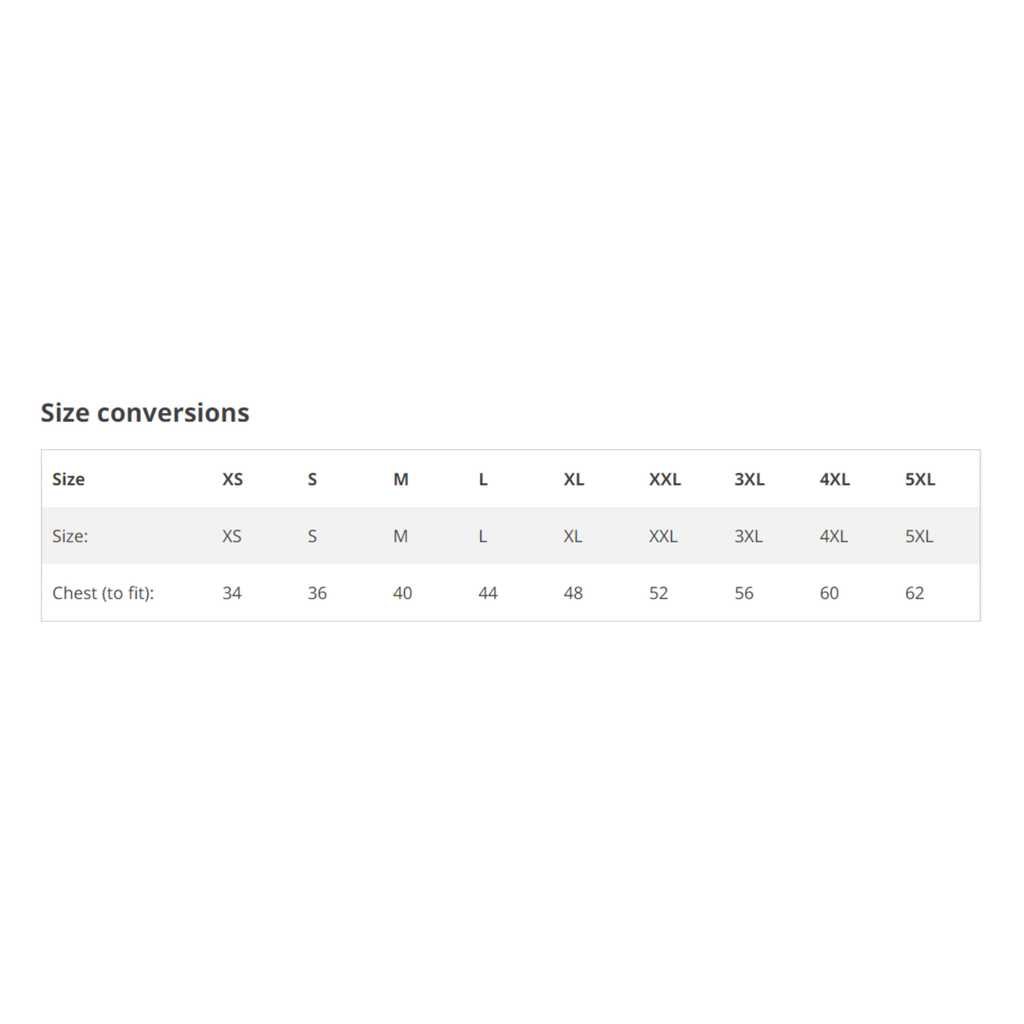
Task: Select the "Chest (to fit):" row label
Action: pos(103,593)
